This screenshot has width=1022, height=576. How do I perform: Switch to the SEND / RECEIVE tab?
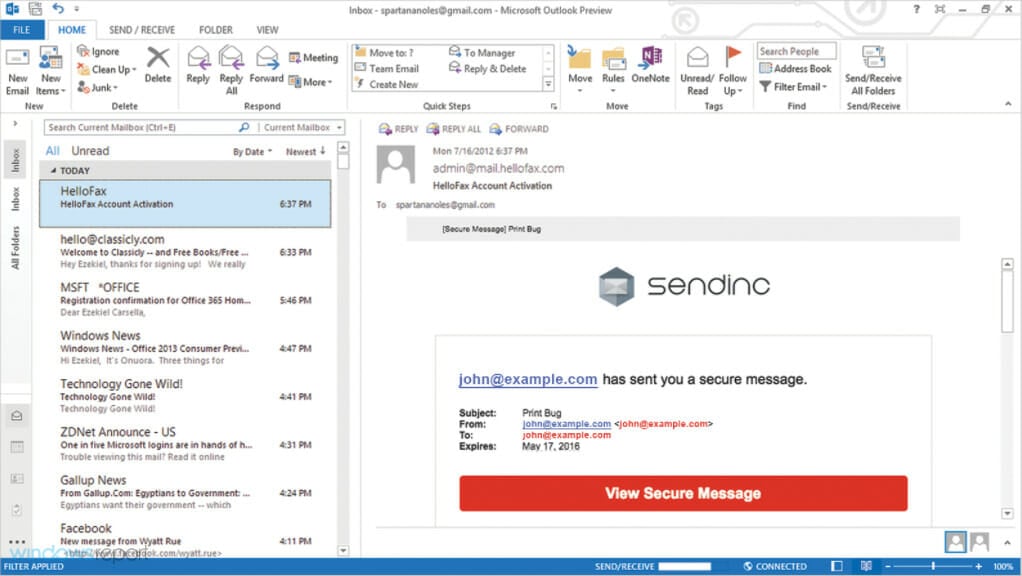(x=141, y=30)
